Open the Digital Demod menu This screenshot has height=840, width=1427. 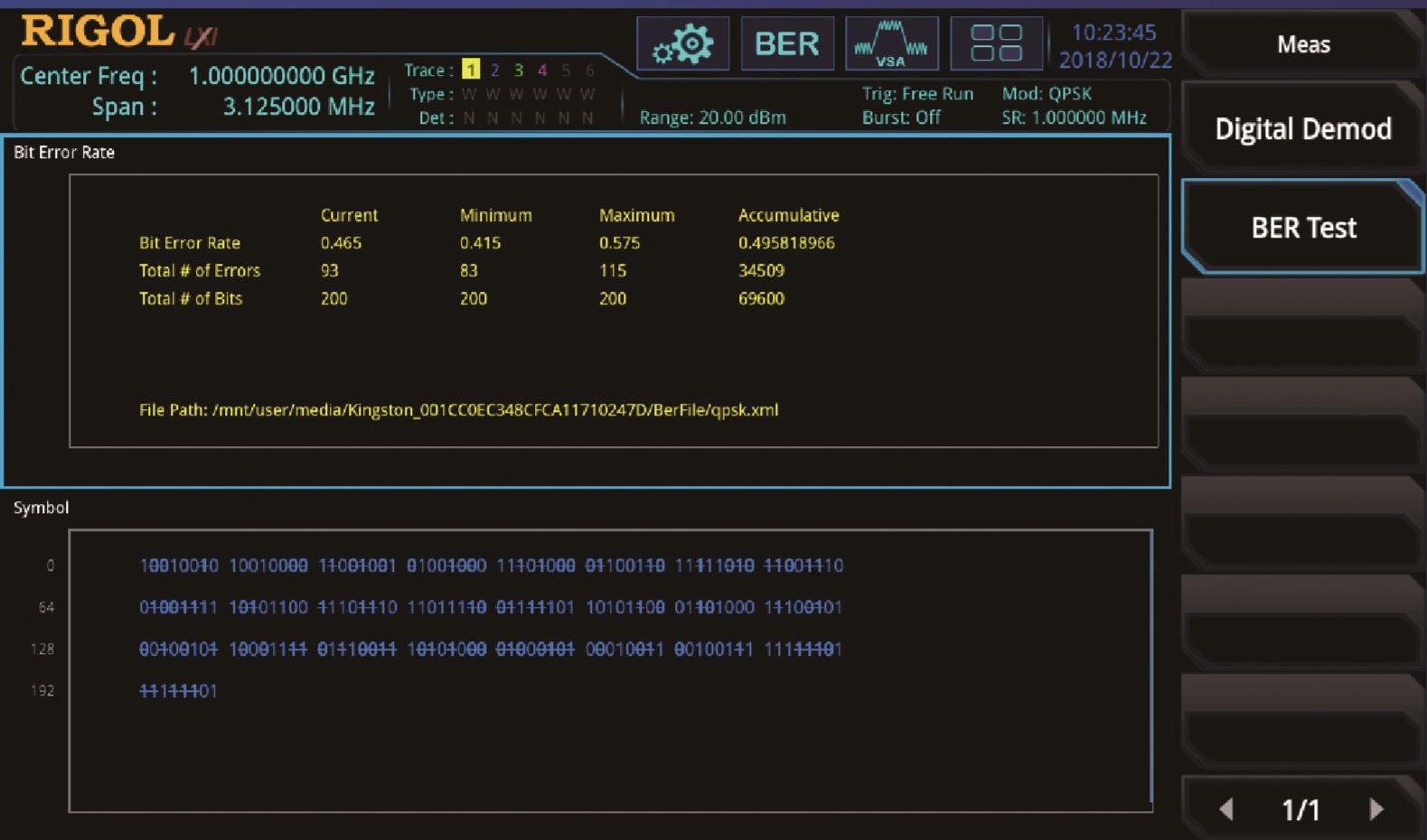click(1302, 129)
